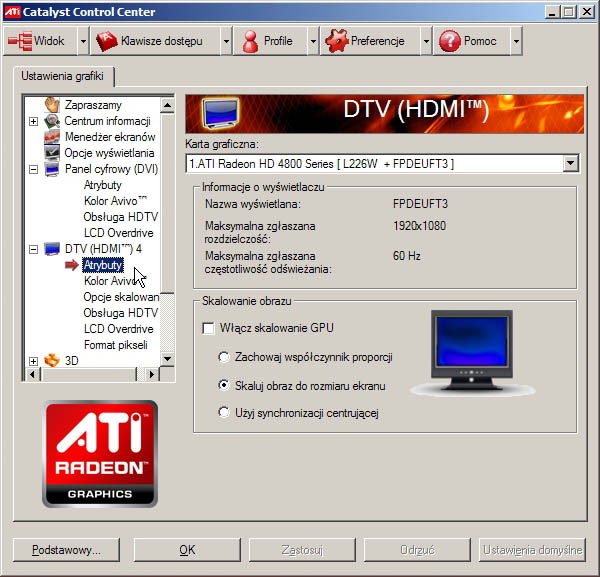Open the Profile menu button
Viewport: 600px width, 577px height.
[x=270, y=41]
